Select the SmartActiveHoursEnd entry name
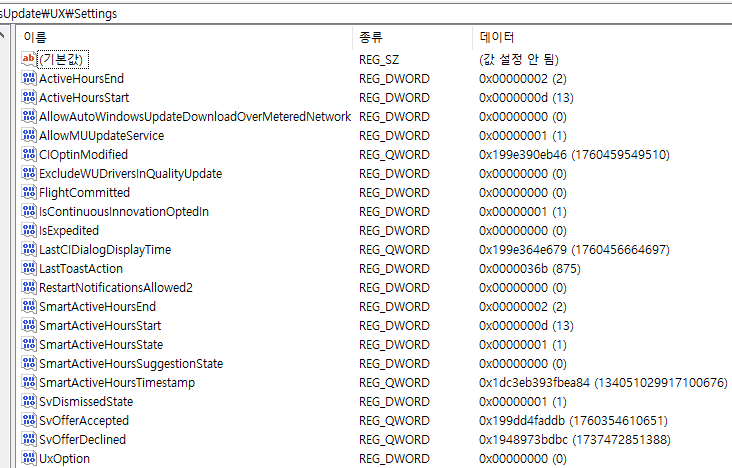 pos(97,306)
